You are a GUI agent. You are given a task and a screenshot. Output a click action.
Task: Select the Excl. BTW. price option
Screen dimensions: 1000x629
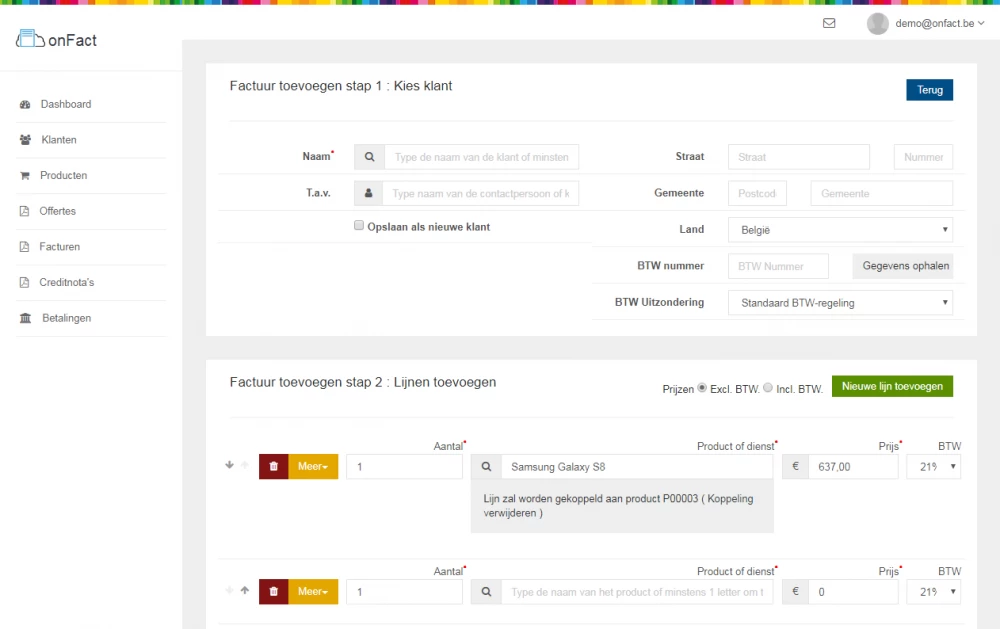pos(702,387)
